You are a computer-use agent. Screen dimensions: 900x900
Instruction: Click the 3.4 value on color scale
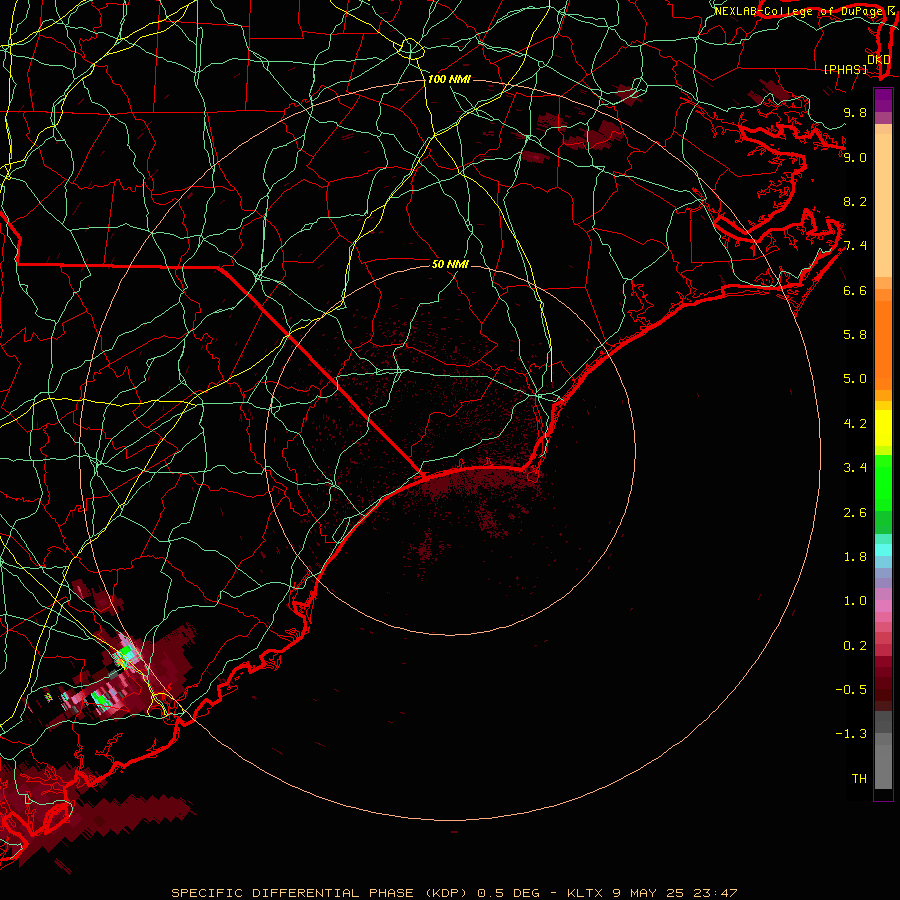(855, 468)
